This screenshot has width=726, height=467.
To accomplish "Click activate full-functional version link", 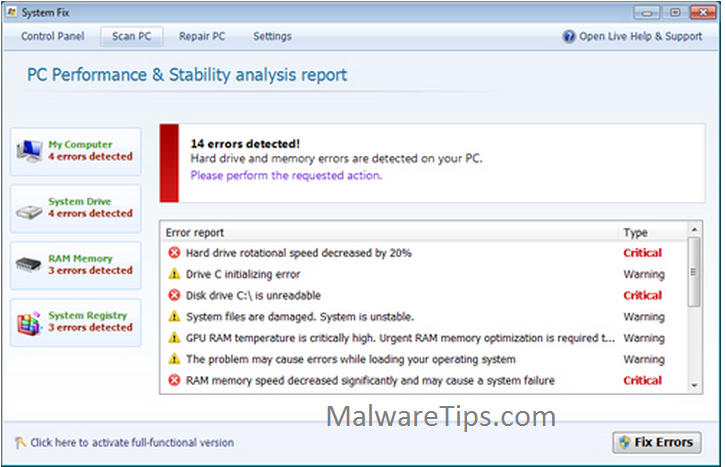I will (x=132, y=442).
